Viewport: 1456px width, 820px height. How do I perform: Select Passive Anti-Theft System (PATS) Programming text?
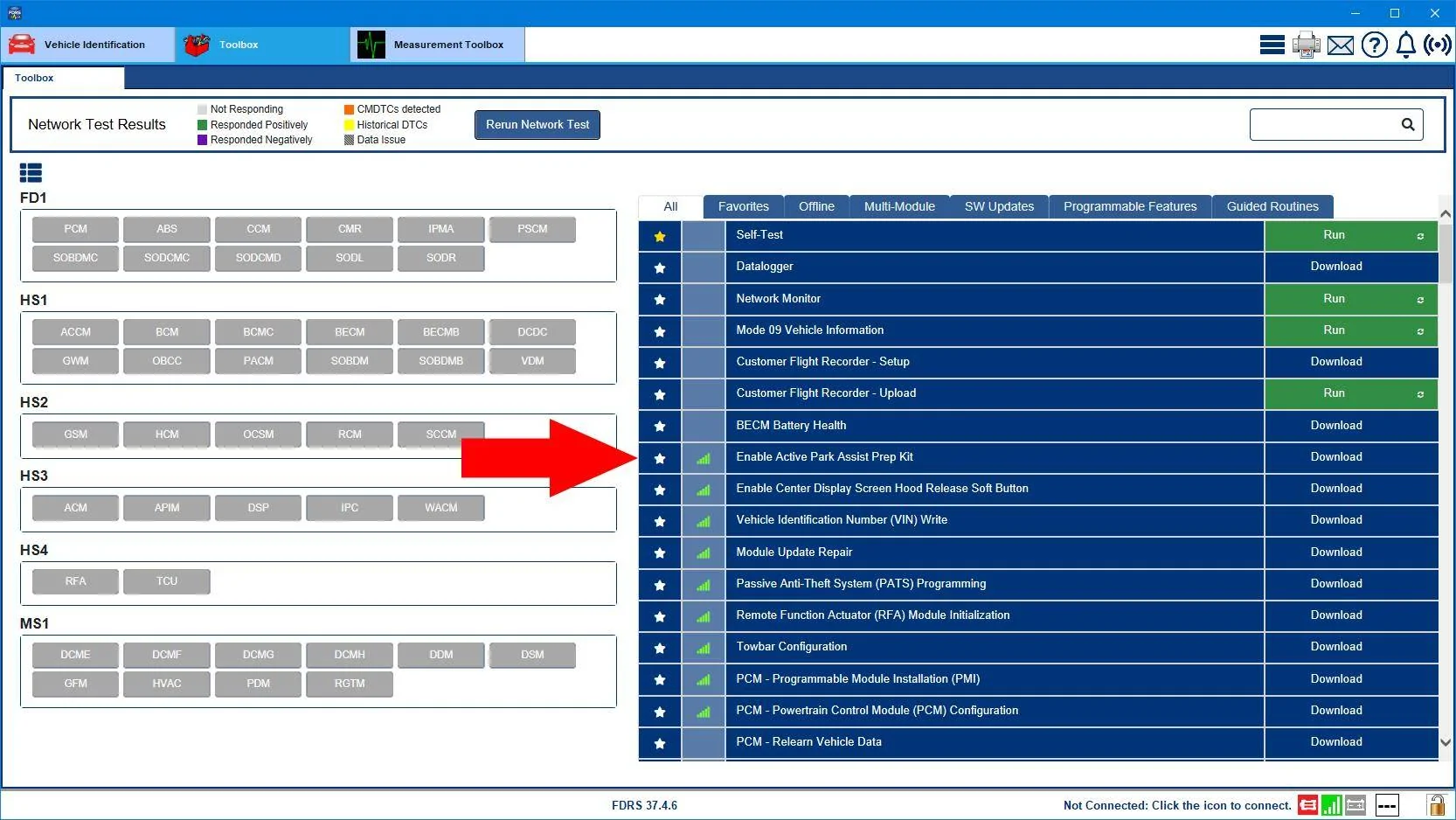tap(861, 584)
